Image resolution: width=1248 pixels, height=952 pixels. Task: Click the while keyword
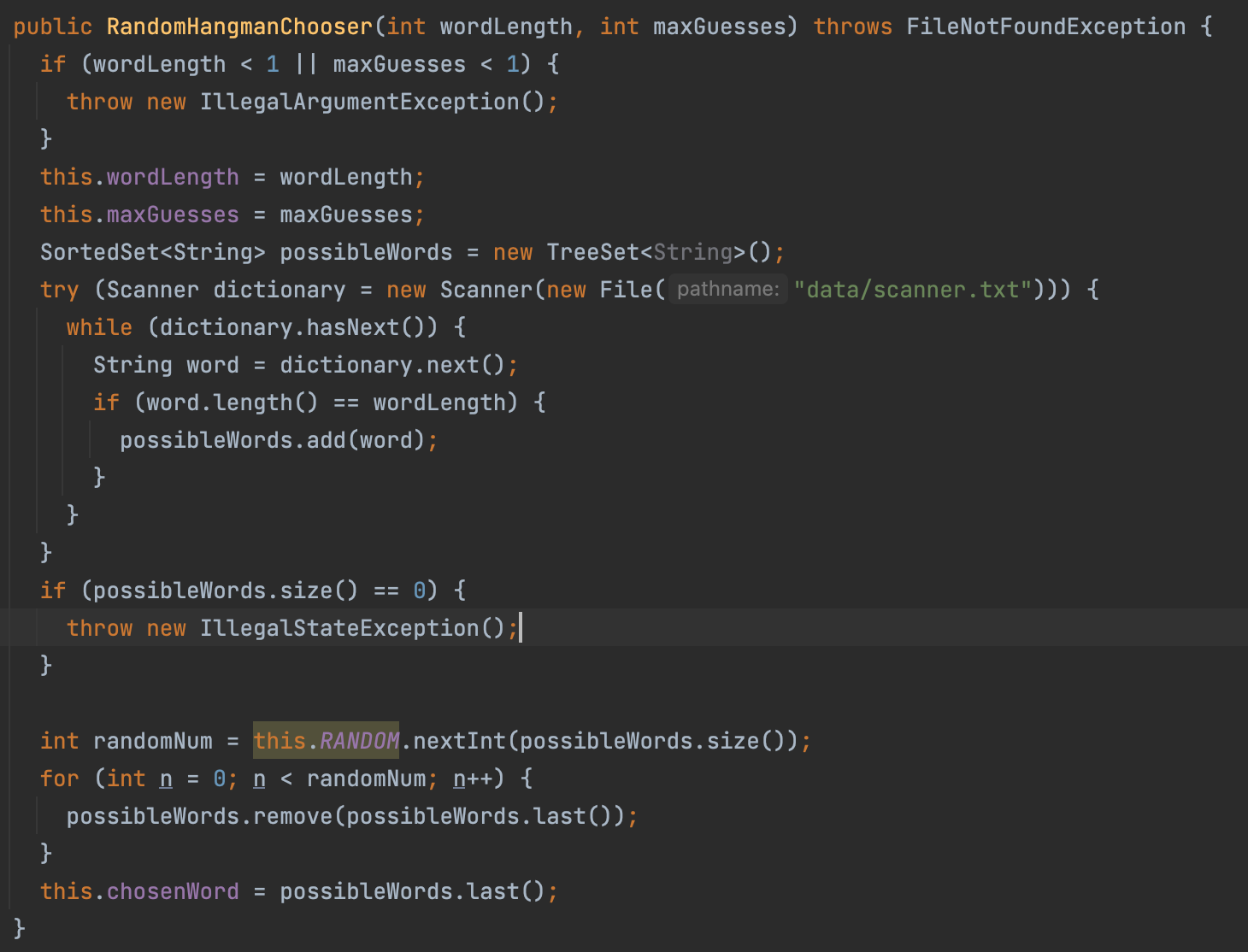pos(99,327)
